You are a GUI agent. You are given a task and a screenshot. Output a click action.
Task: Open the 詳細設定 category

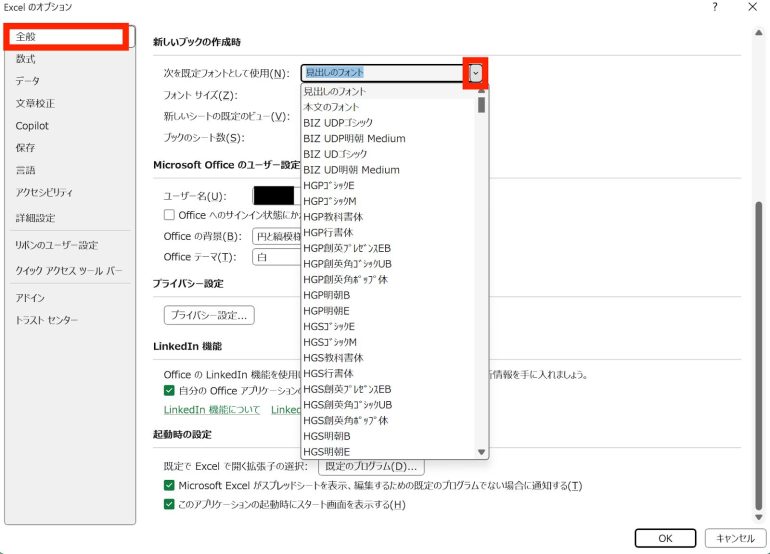click(35, 218)
